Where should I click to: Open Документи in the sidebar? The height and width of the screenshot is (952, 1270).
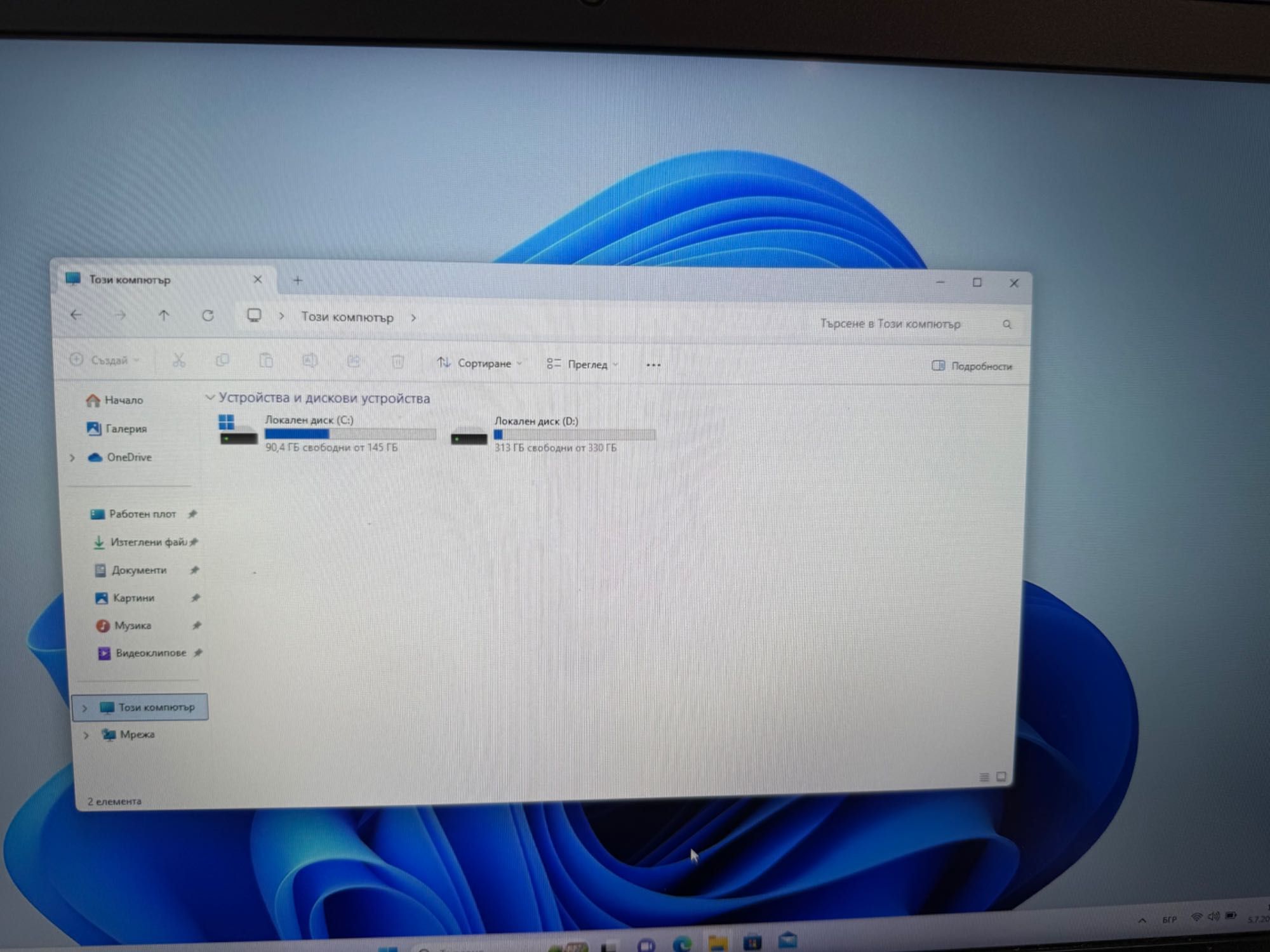(x=131, y=570)
